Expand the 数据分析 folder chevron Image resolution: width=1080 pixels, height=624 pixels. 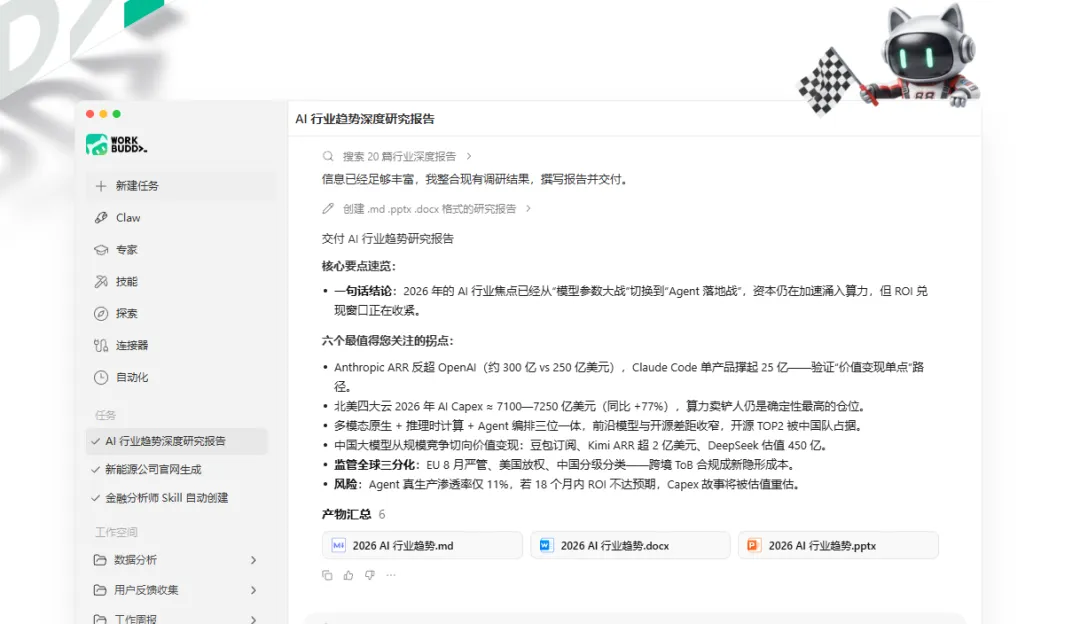(253, 560)
